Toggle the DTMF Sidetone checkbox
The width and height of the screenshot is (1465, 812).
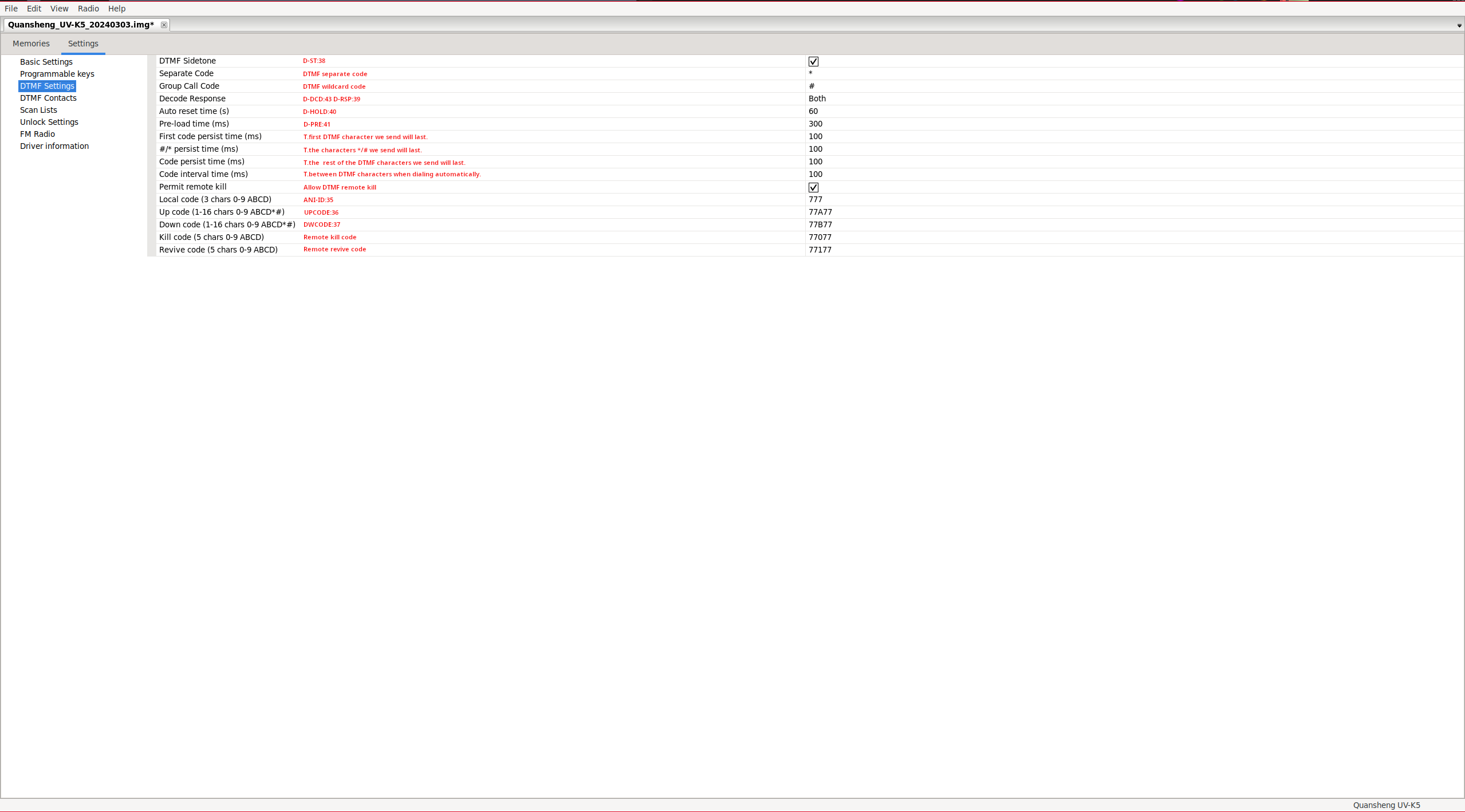[813, 61]
